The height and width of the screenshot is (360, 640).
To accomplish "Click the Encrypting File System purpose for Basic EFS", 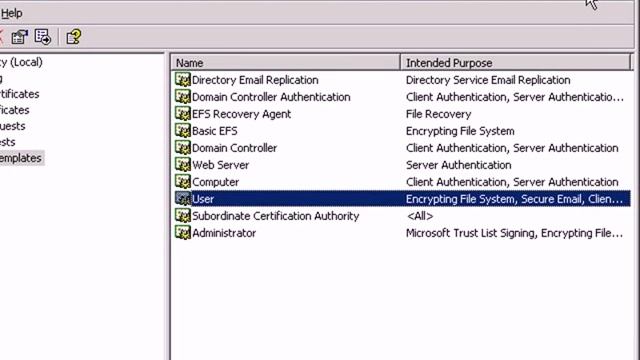I will coord(460,131).
